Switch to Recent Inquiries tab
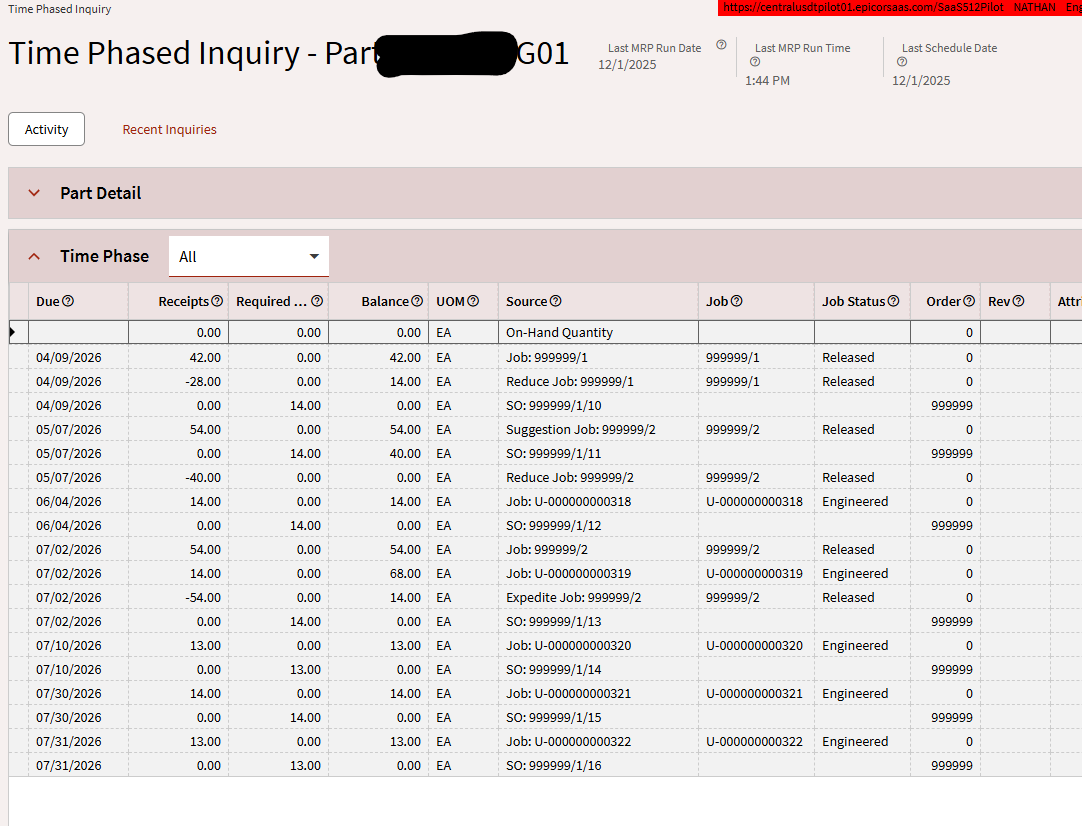 coord(169,129)
